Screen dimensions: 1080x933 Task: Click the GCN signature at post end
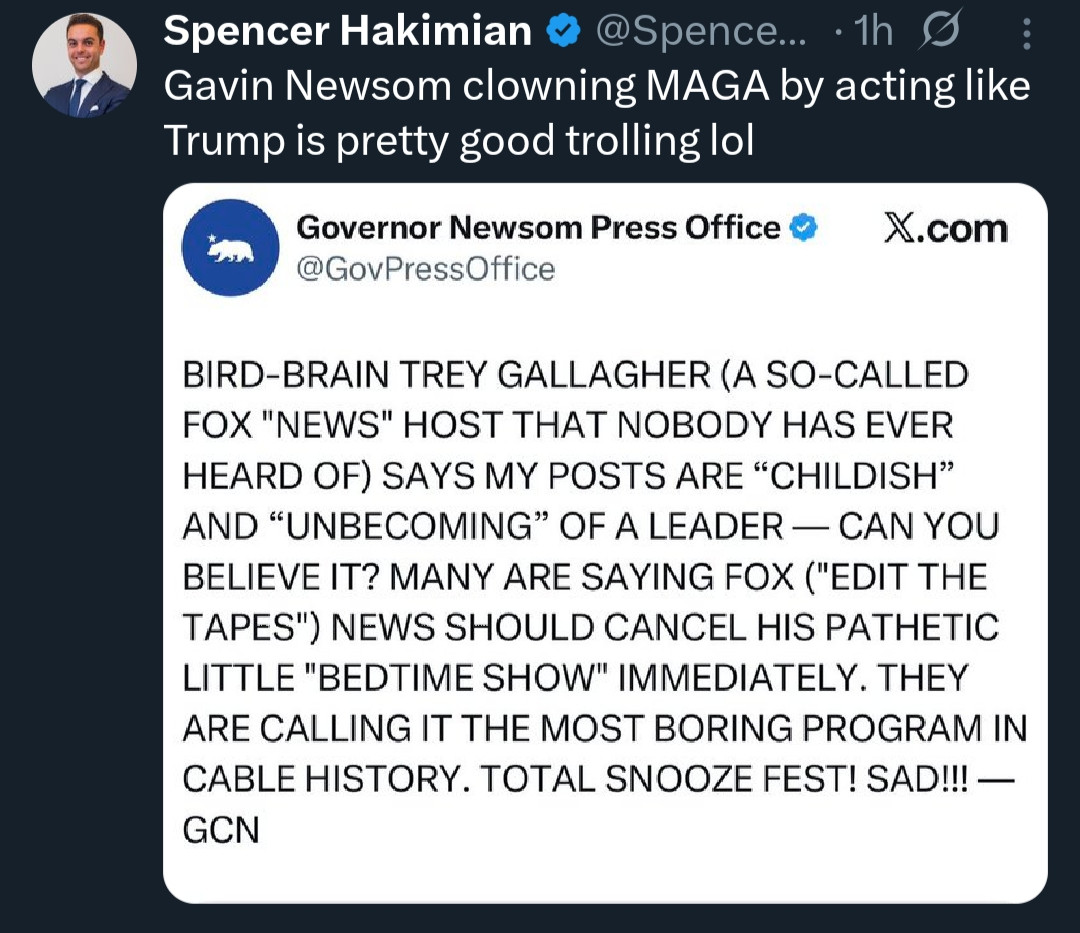(x=221, y=830)
